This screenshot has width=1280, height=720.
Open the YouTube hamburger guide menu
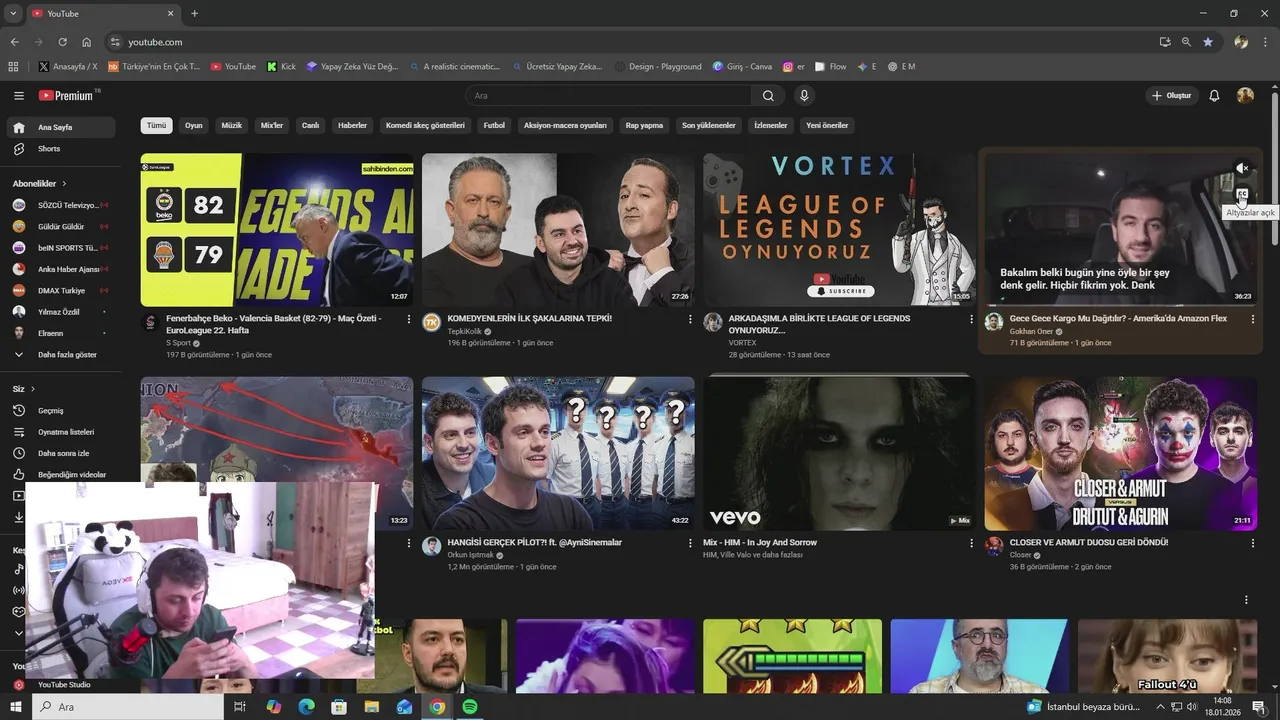tap(18, 96)
